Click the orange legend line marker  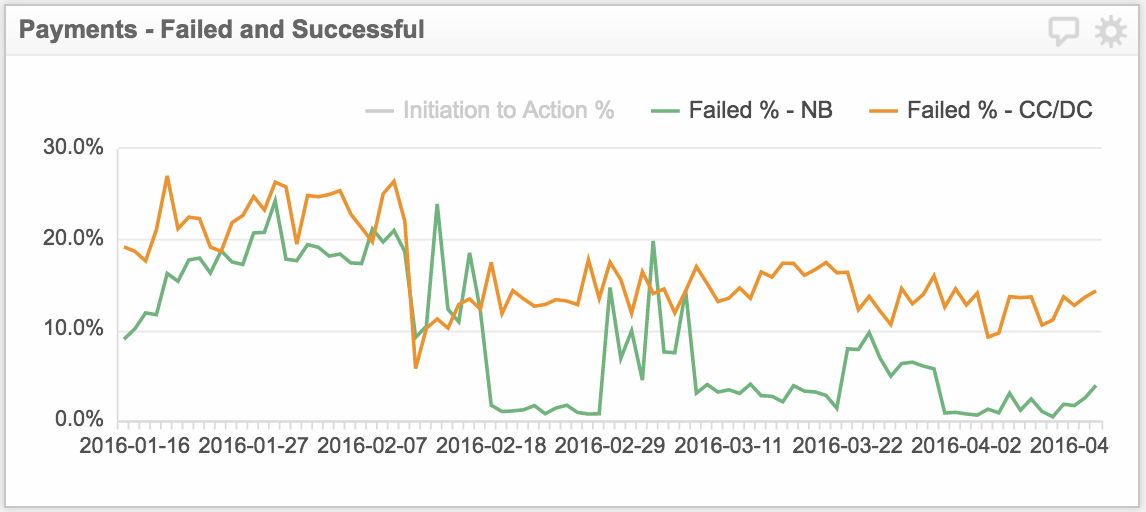[882, 110]
